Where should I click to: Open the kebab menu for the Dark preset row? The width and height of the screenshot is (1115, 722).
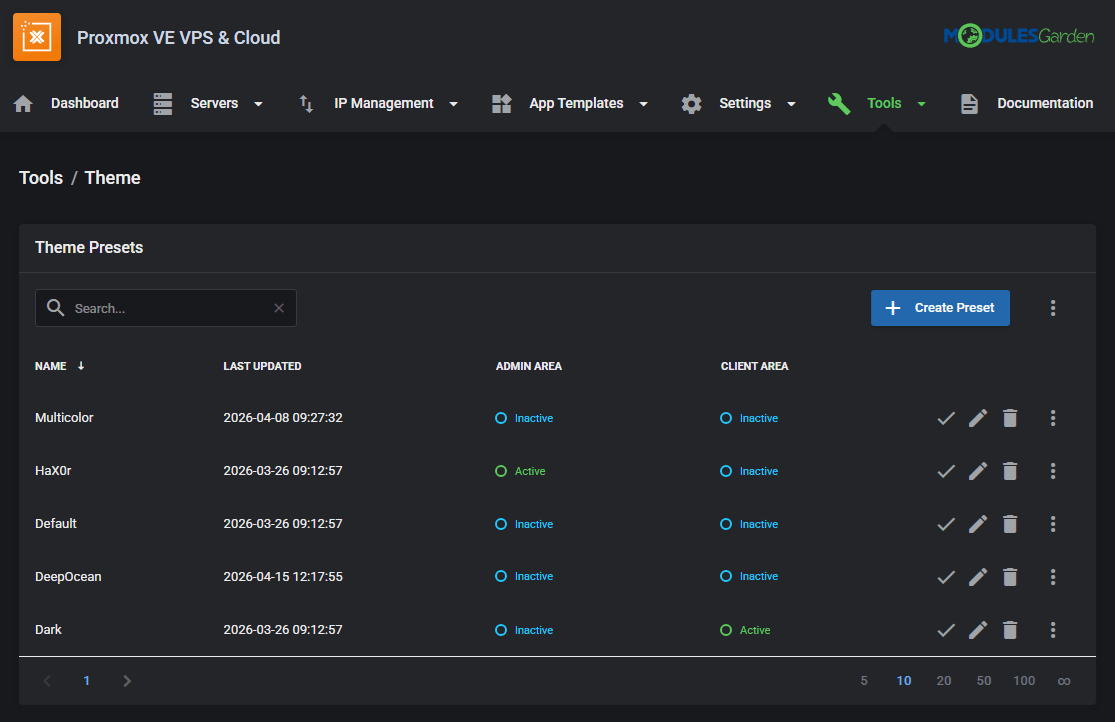click(x=1053, y=630)
